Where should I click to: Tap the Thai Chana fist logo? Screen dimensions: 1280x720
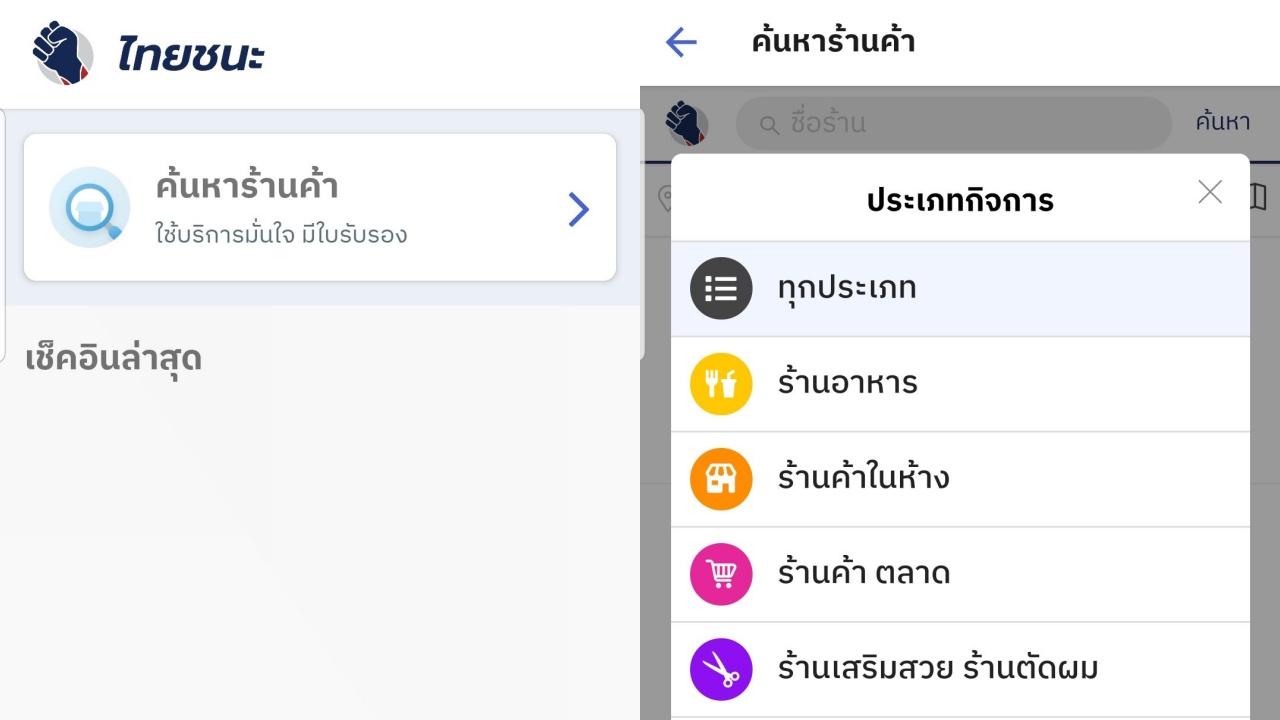point(63,52)
